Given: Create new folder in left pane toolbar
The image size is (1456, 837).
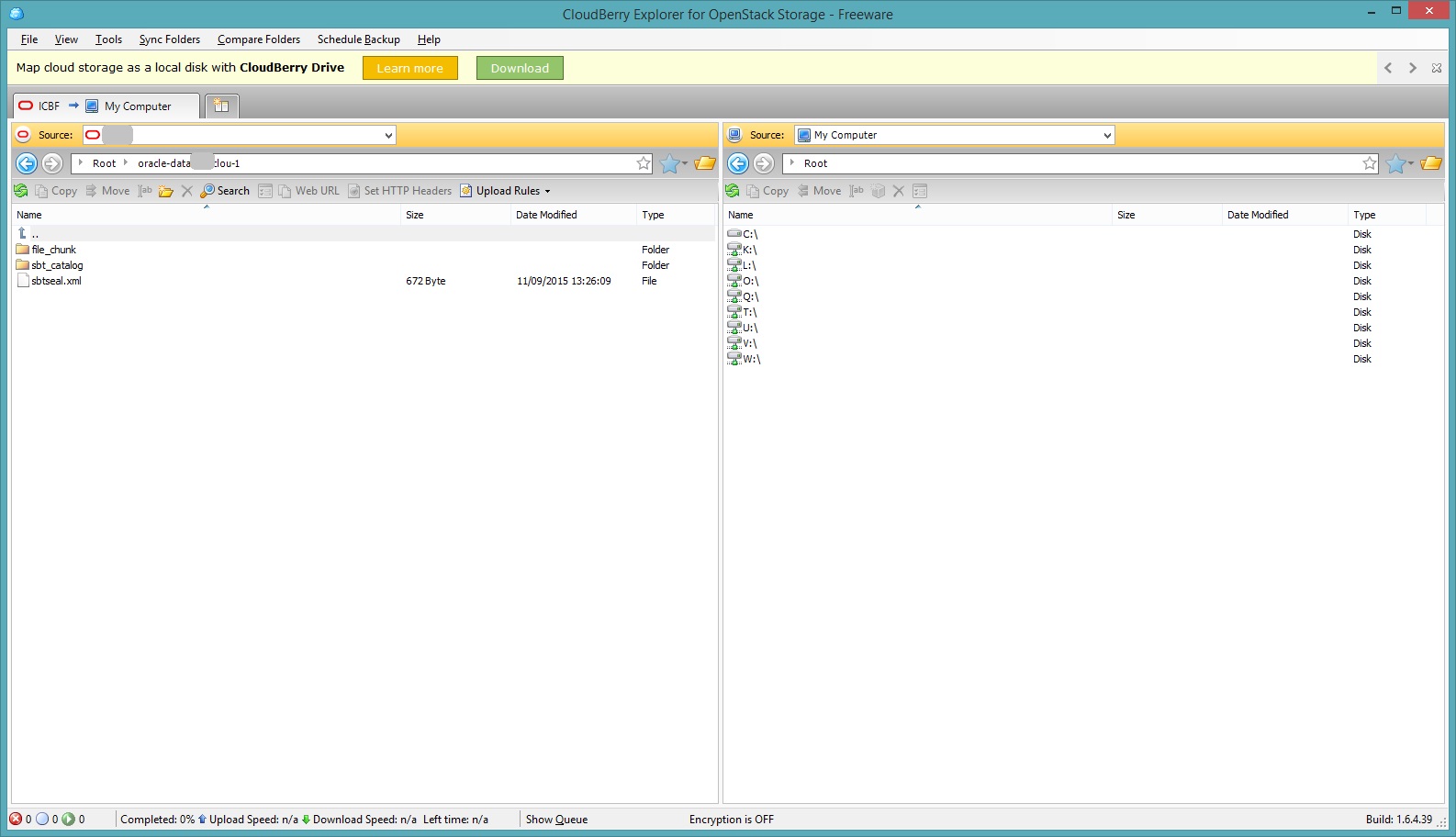Looking at the screenshot, I should [x=166, y=191].
